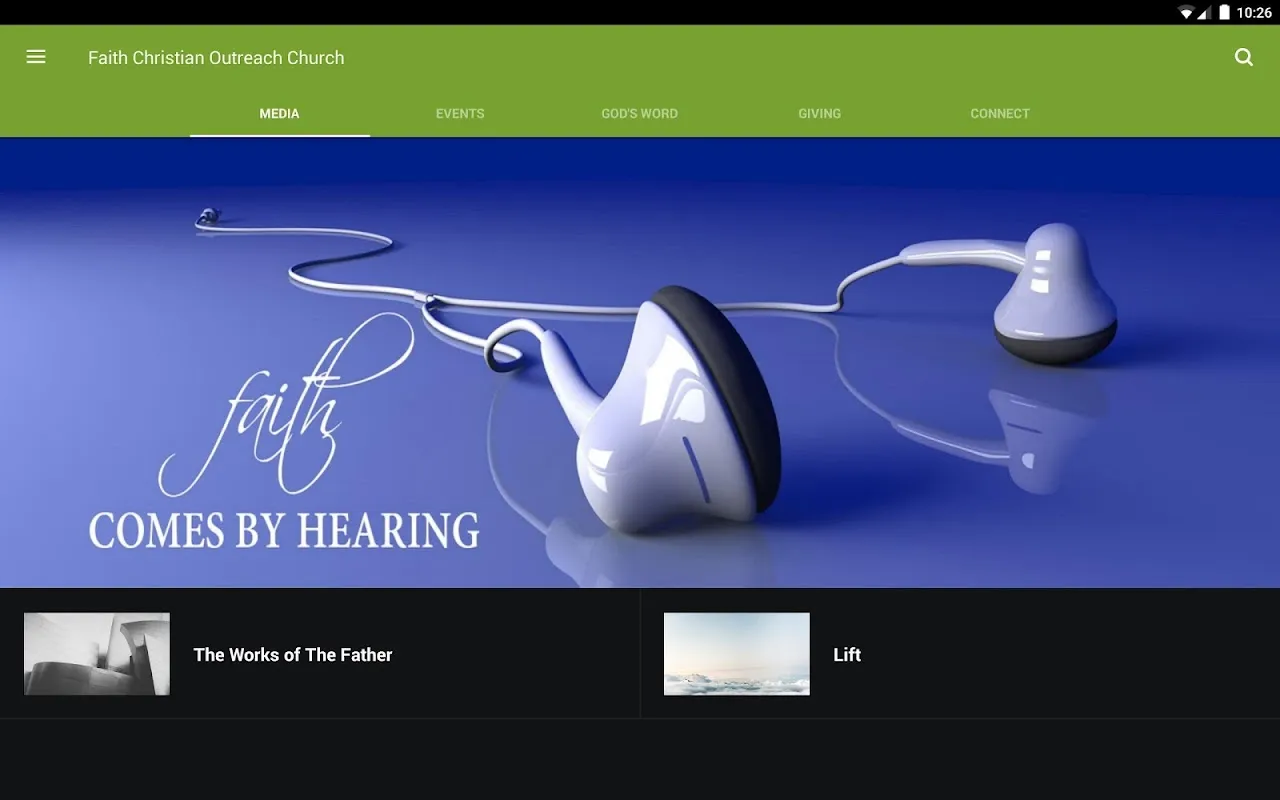Tap the 10:26 clock in status bar

1254,13
